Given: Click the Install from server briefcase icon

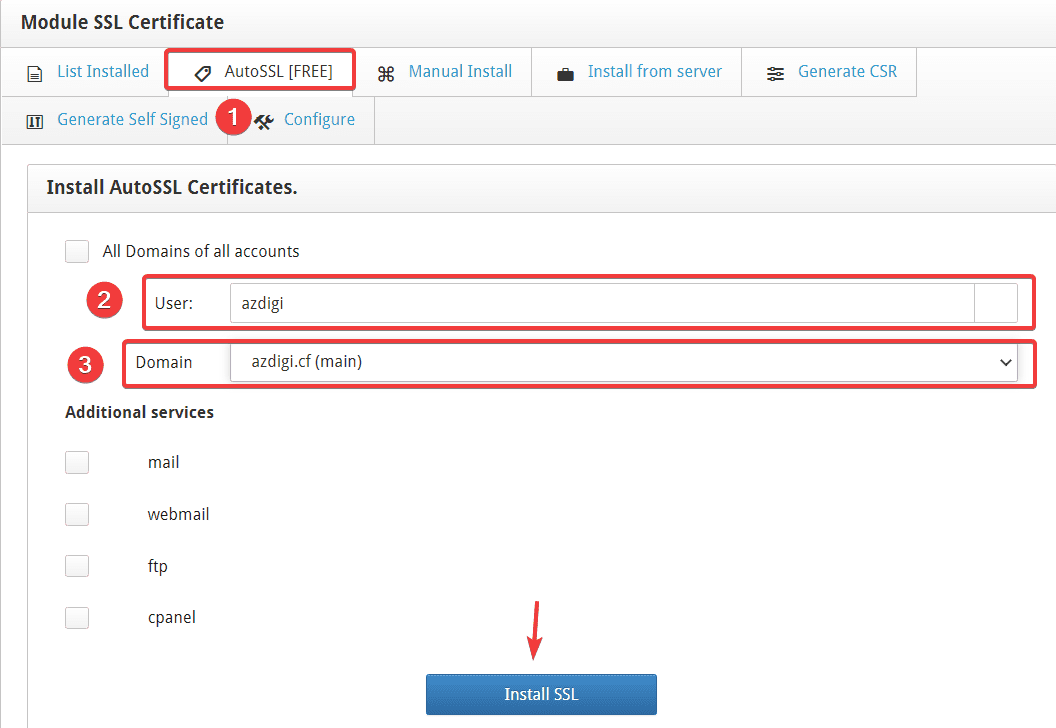Looking at the screenshot, I should tap(565, 71).
